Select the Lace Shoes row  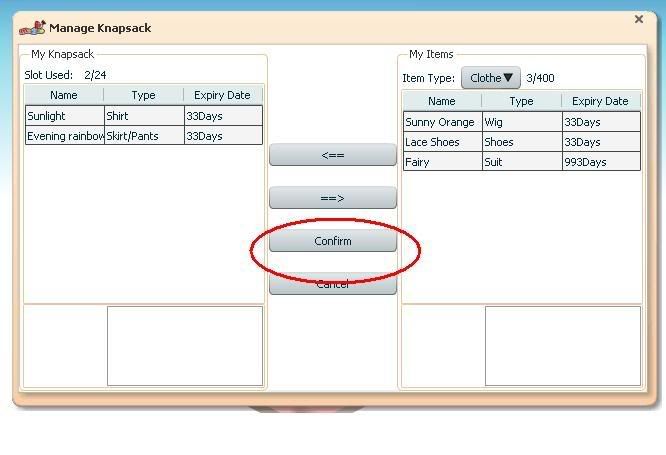tap(521, 142)
